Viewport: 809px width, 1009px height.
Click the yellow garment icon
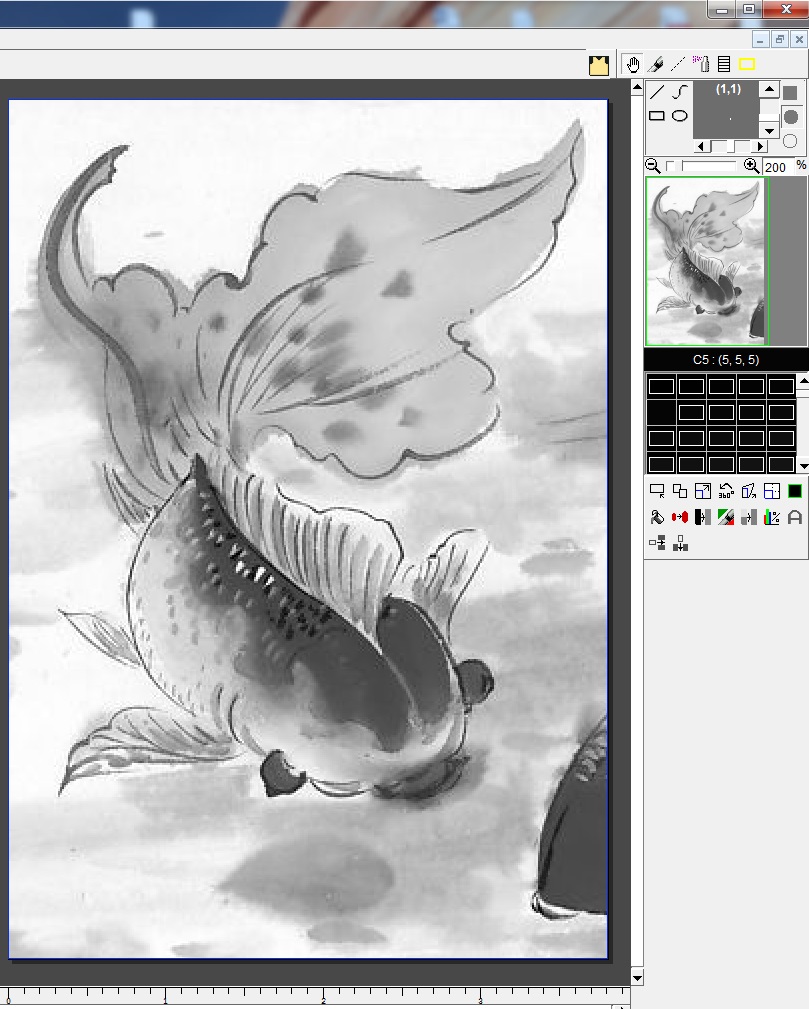[x=598, y=65]
